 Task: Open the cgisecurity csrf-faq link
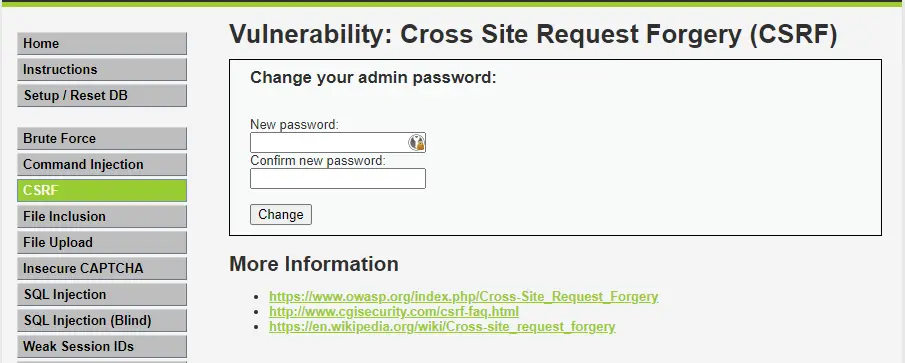coord(394,312)
